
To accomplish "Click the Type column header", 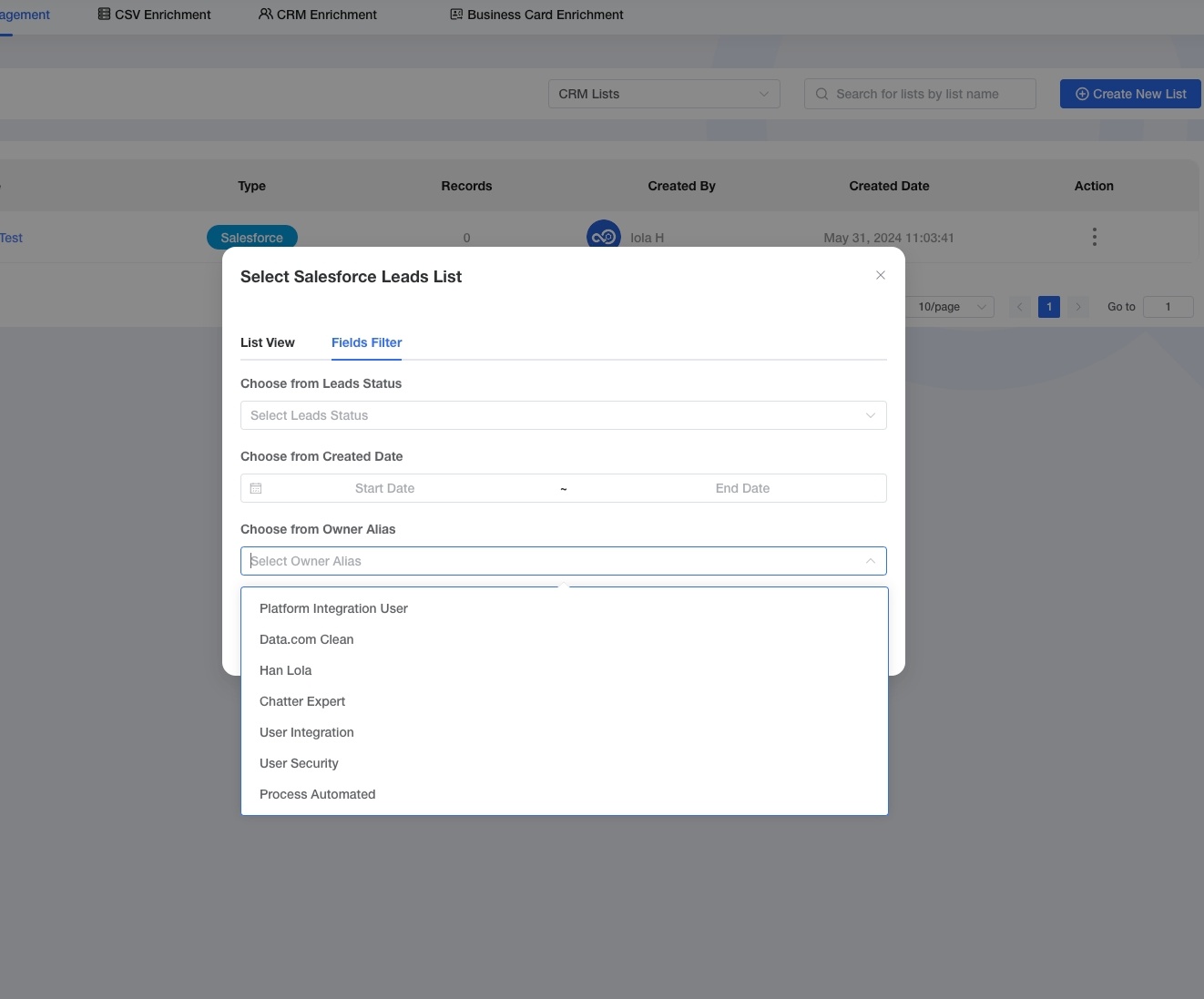I will point(251,186).
